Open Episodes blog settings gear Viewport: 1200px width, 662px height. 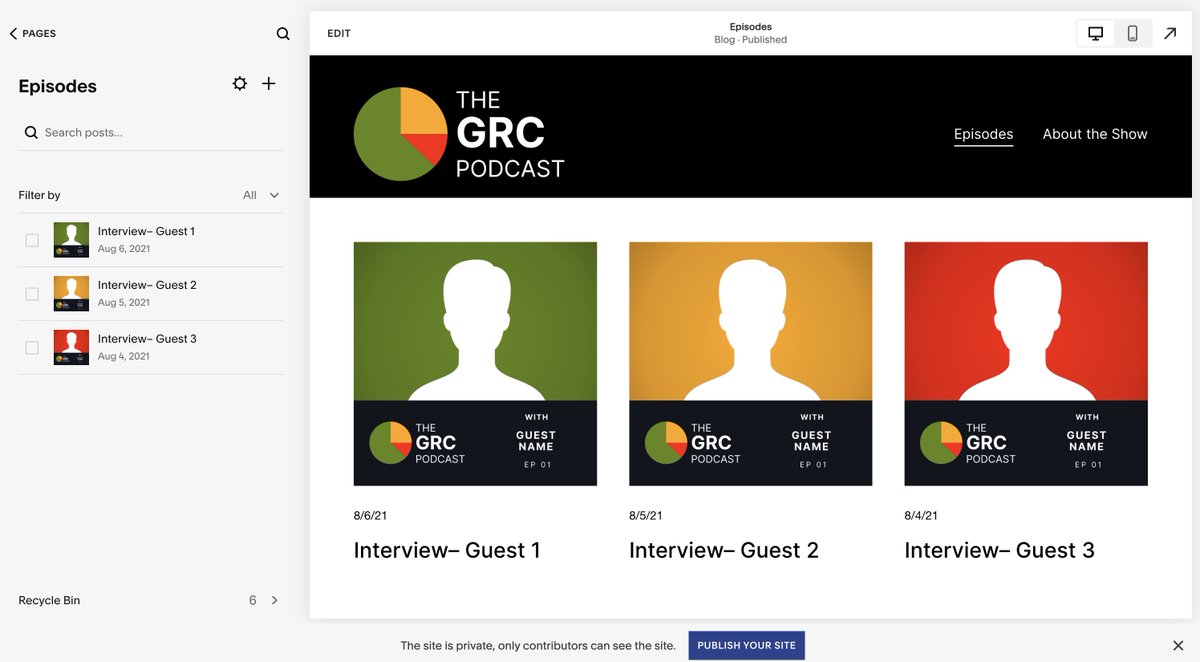(x=240, y=84)
